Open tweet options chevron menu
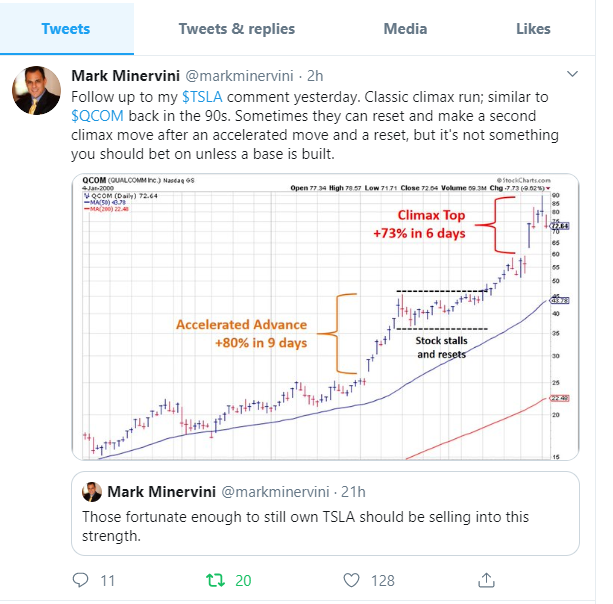This screenshot has height=604, width=613. click(x=573, y=75)
